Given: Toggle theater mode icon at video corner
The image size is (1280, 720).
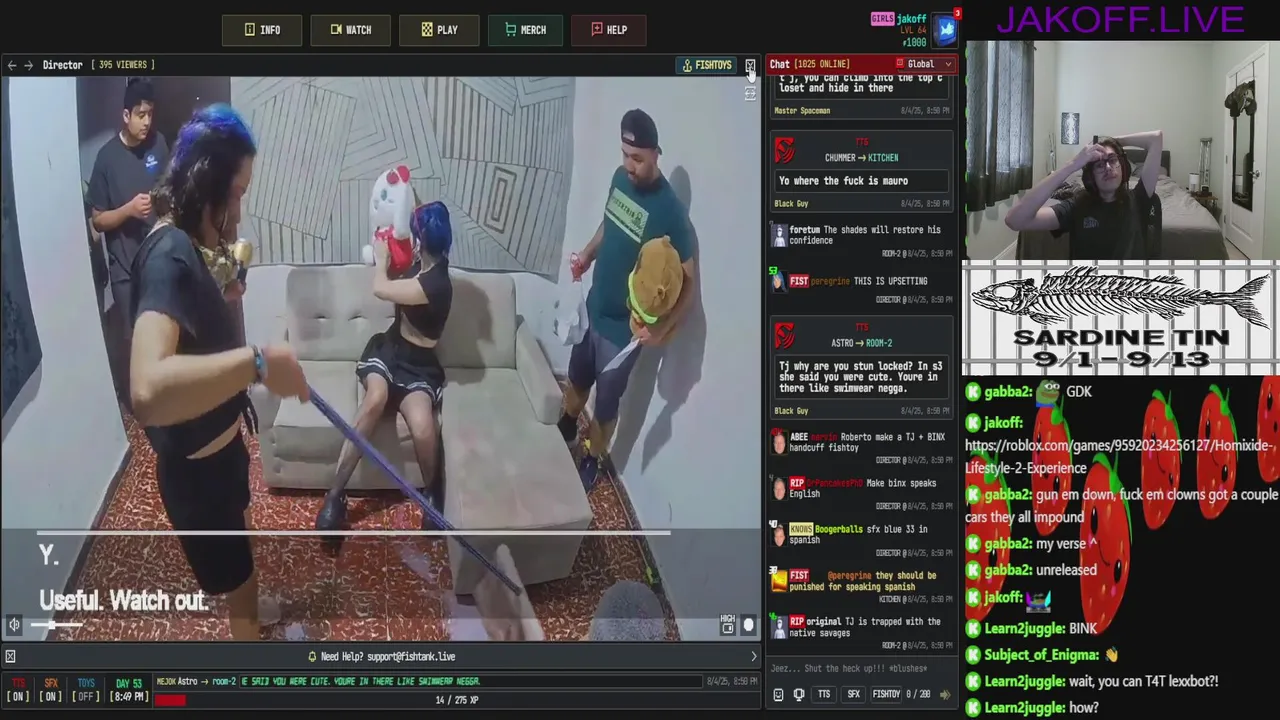Looking at the screenshot, I should click(750, 93).
